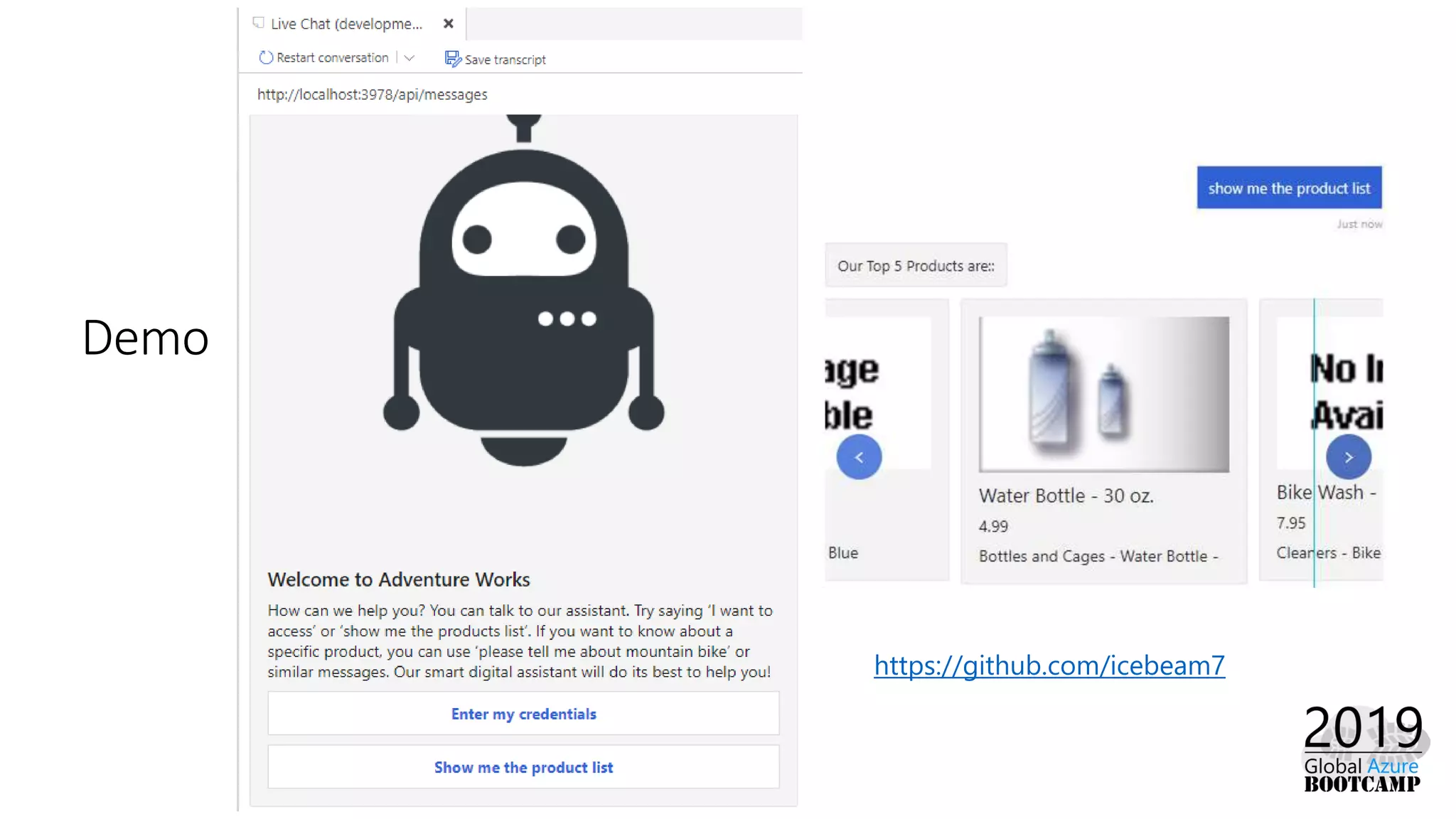Go to next product carousel card
This screenshot has width=1456, height=819.
(x=1349, y=457)
